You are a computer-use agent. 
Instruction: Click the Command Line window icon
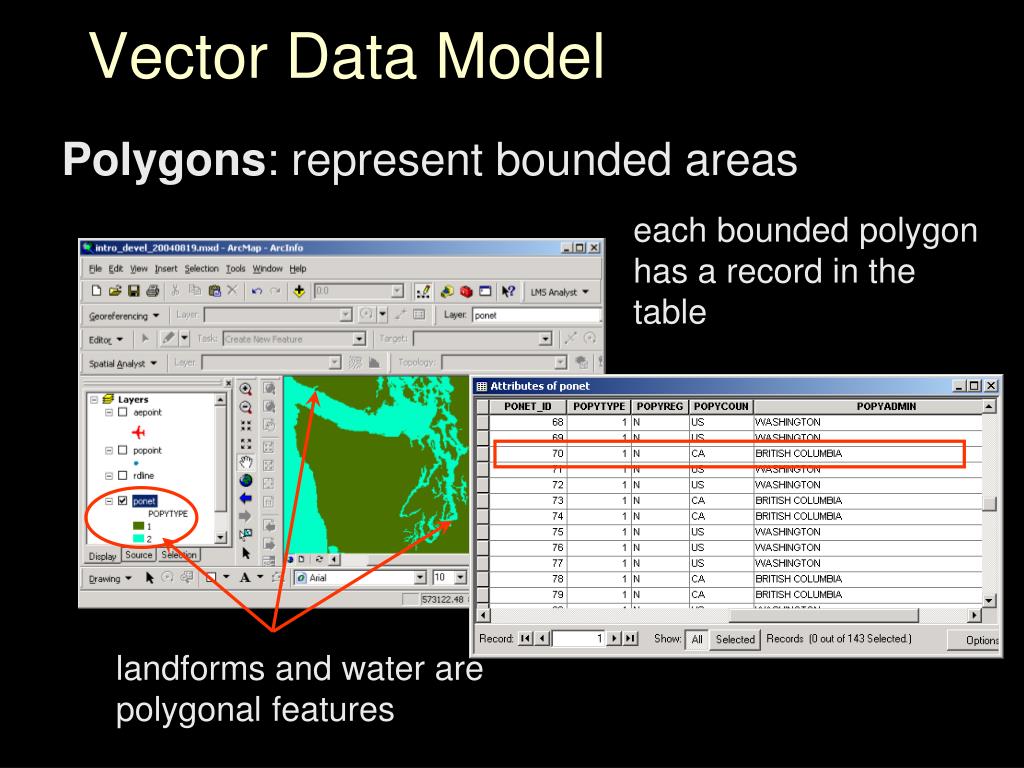coord(485,291)
